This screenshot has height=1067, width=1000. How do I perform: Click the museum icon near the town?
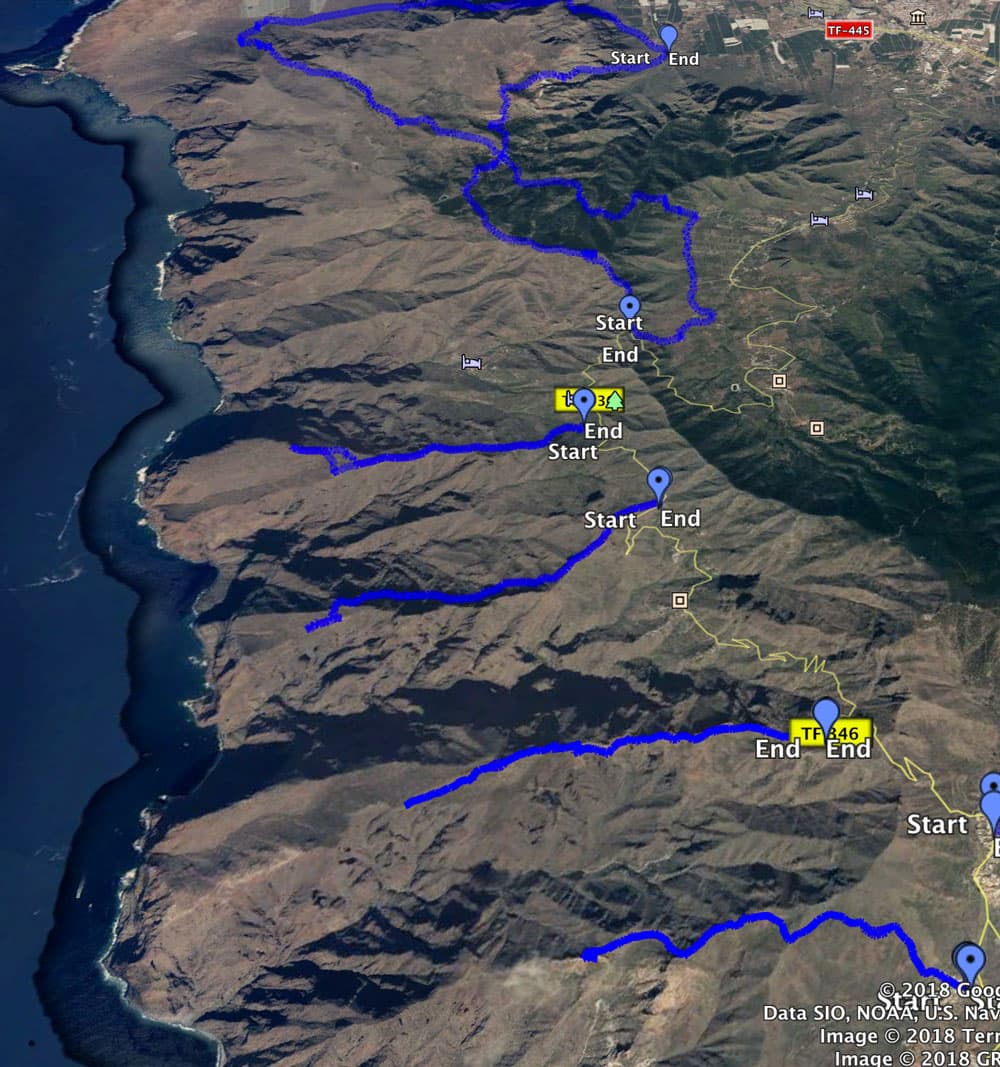click(918, 18)
